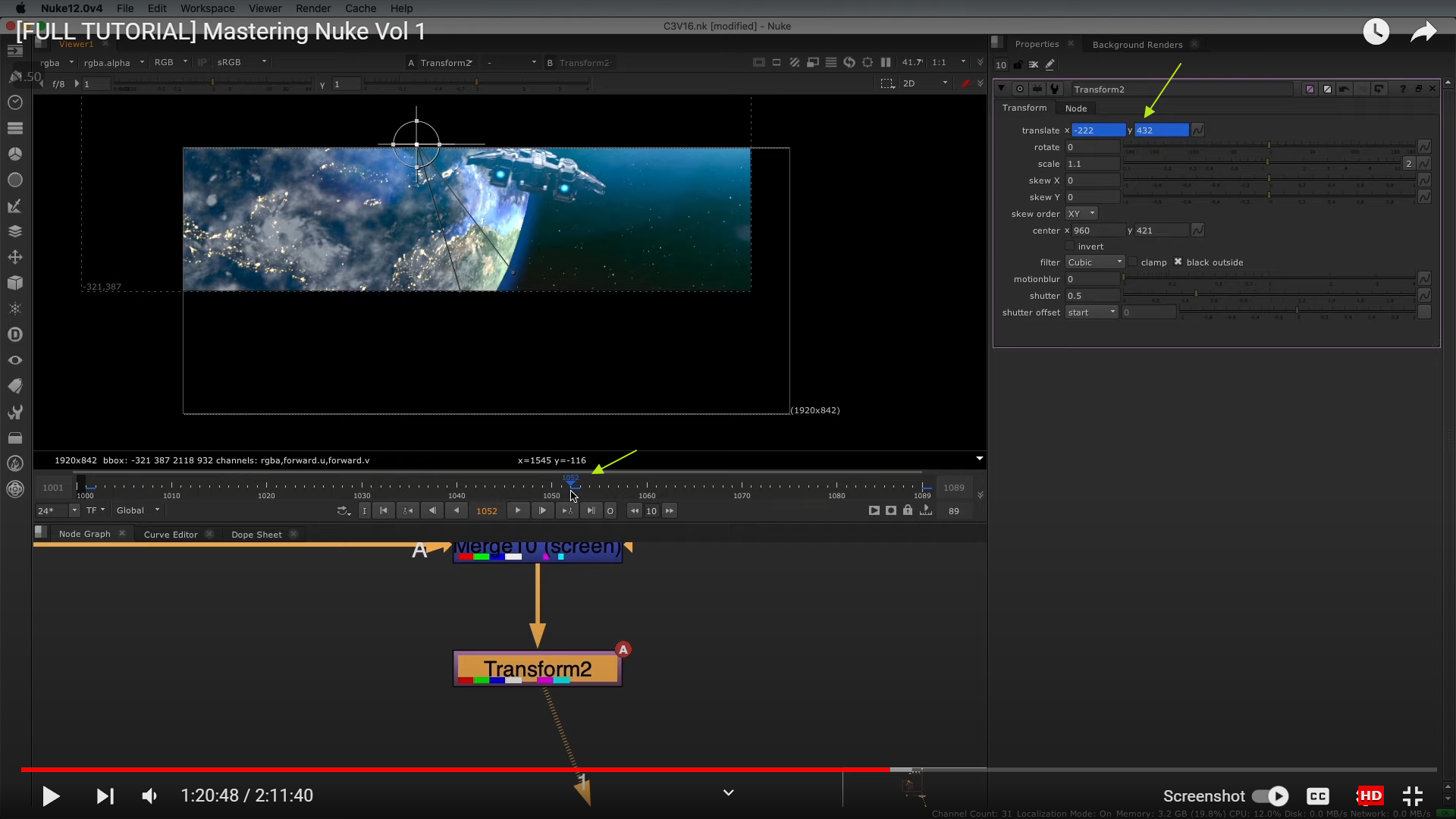Click the viewer play forward button
This screenshot has height=819, width=1456.
click(518, 510)
